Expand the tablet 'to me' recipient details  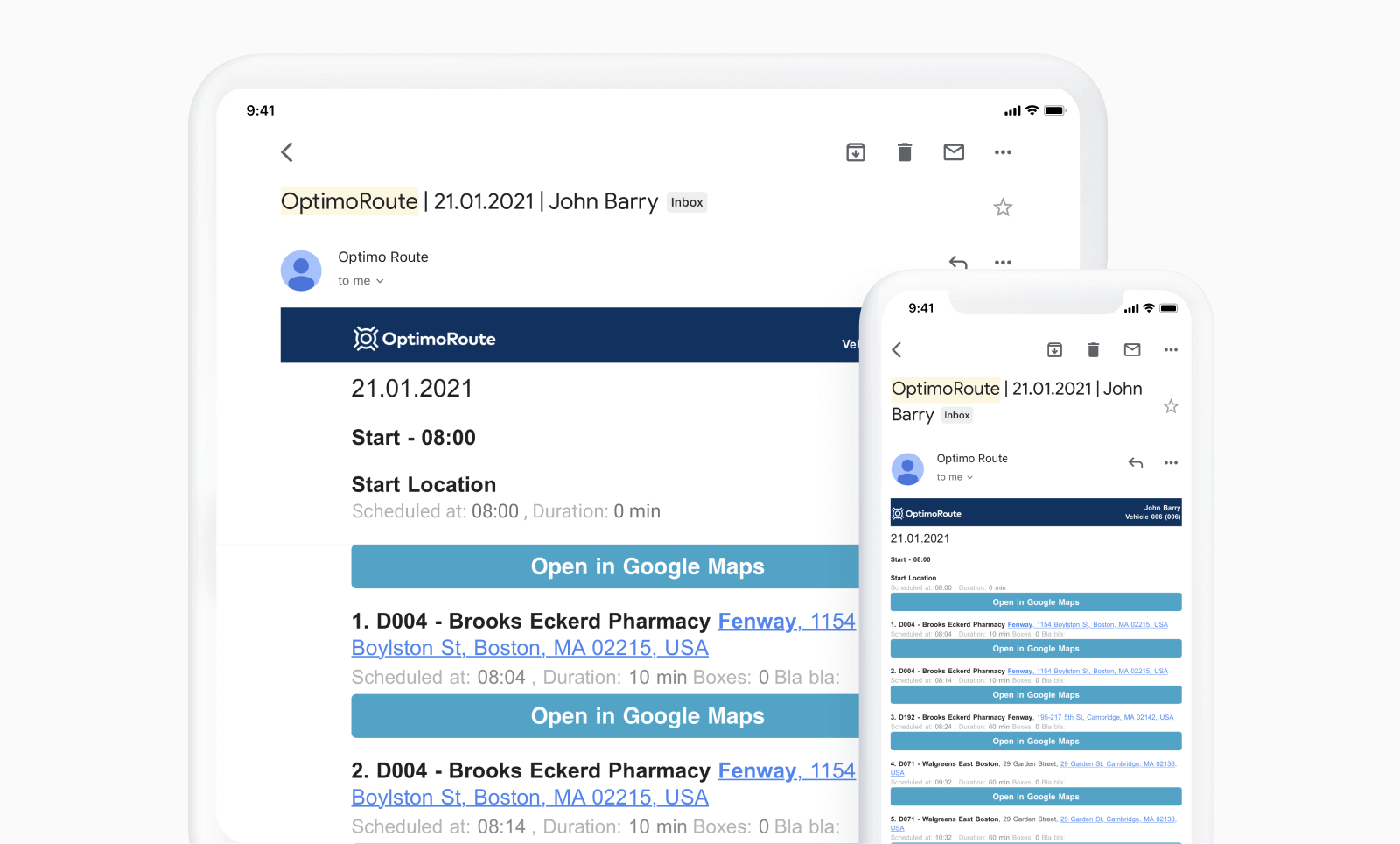coord(360,281)
